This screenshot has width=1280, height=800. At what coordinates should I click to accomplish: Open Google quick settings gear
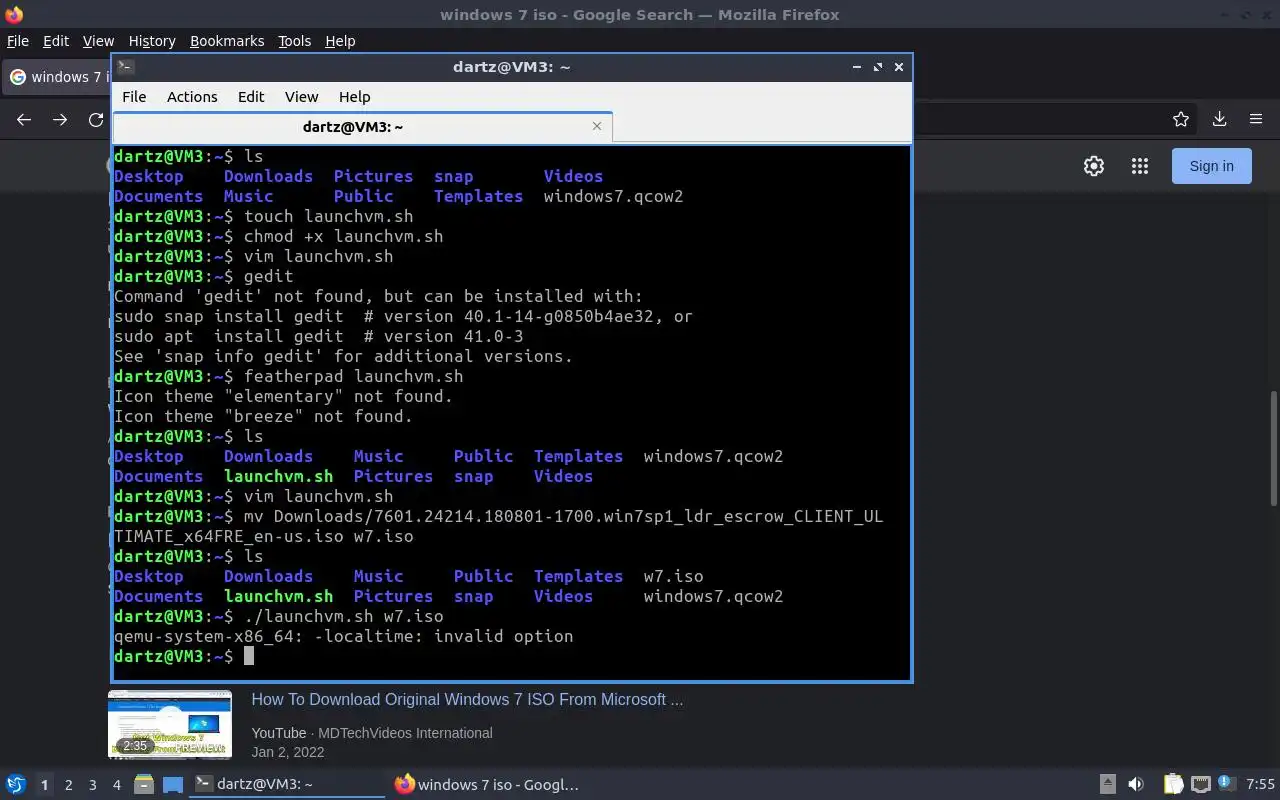coord(1094,166)
